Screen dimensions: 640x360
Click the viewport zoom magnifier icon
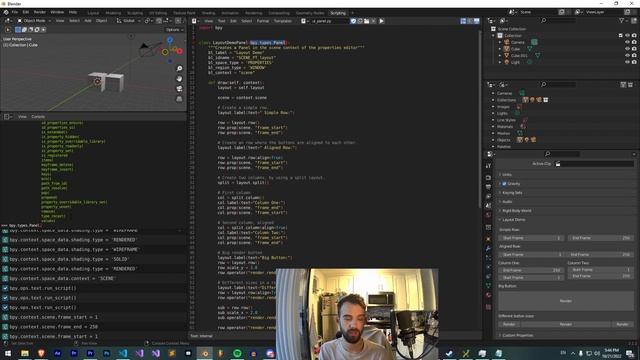pos(179,69)
